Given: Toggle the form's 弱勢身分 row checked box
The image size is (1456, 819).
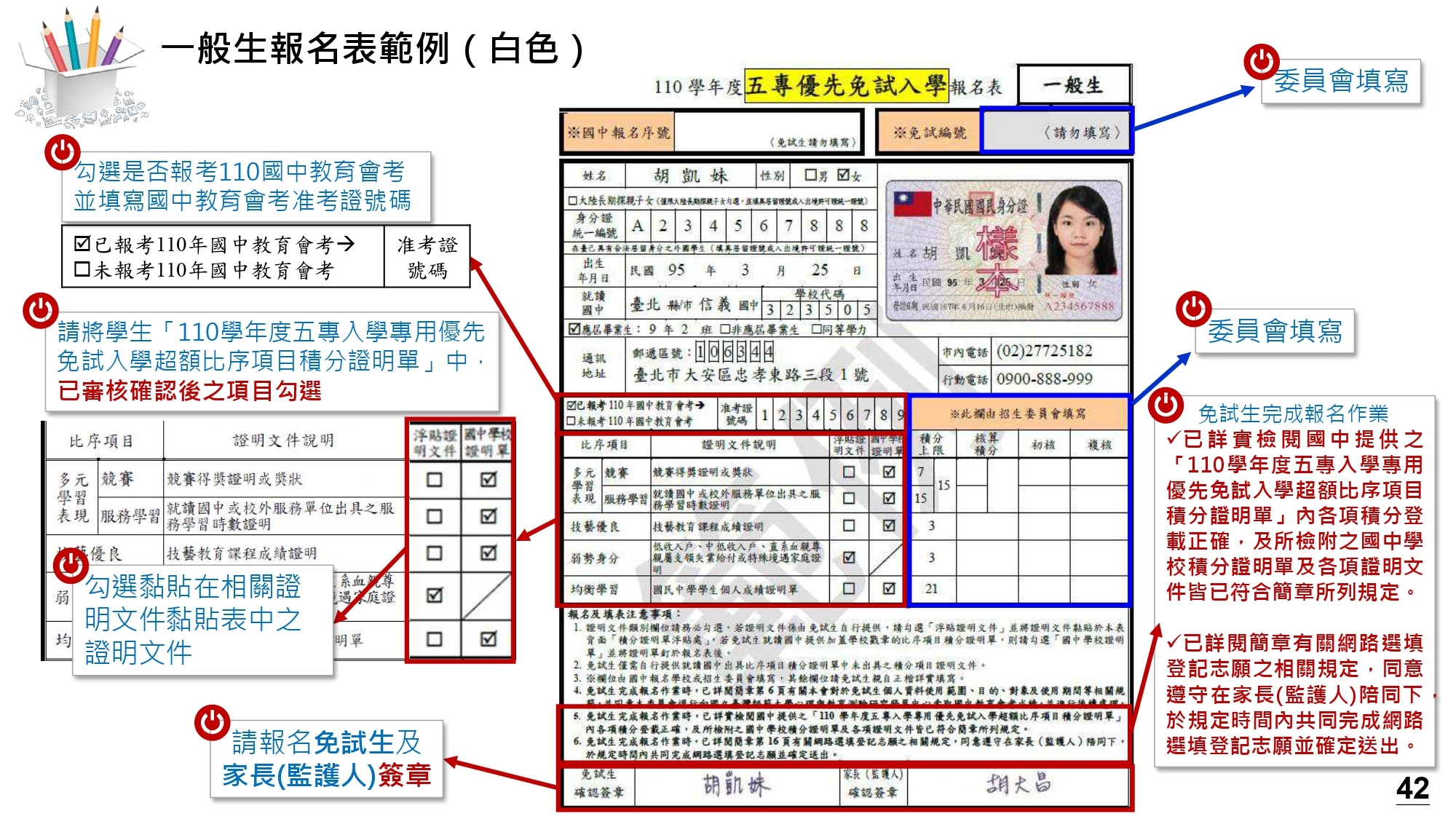Looking at the screenshot, I should pyautogui.click(x=849, y=558).
